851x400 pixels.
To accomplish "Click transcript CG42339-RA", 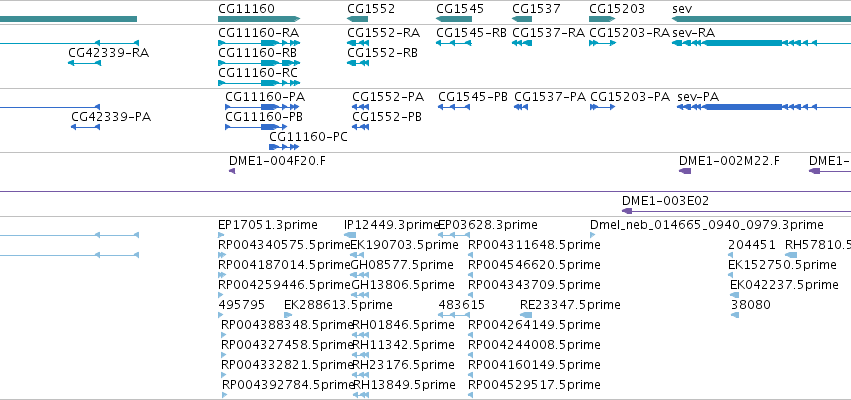I will pos(84,63).
